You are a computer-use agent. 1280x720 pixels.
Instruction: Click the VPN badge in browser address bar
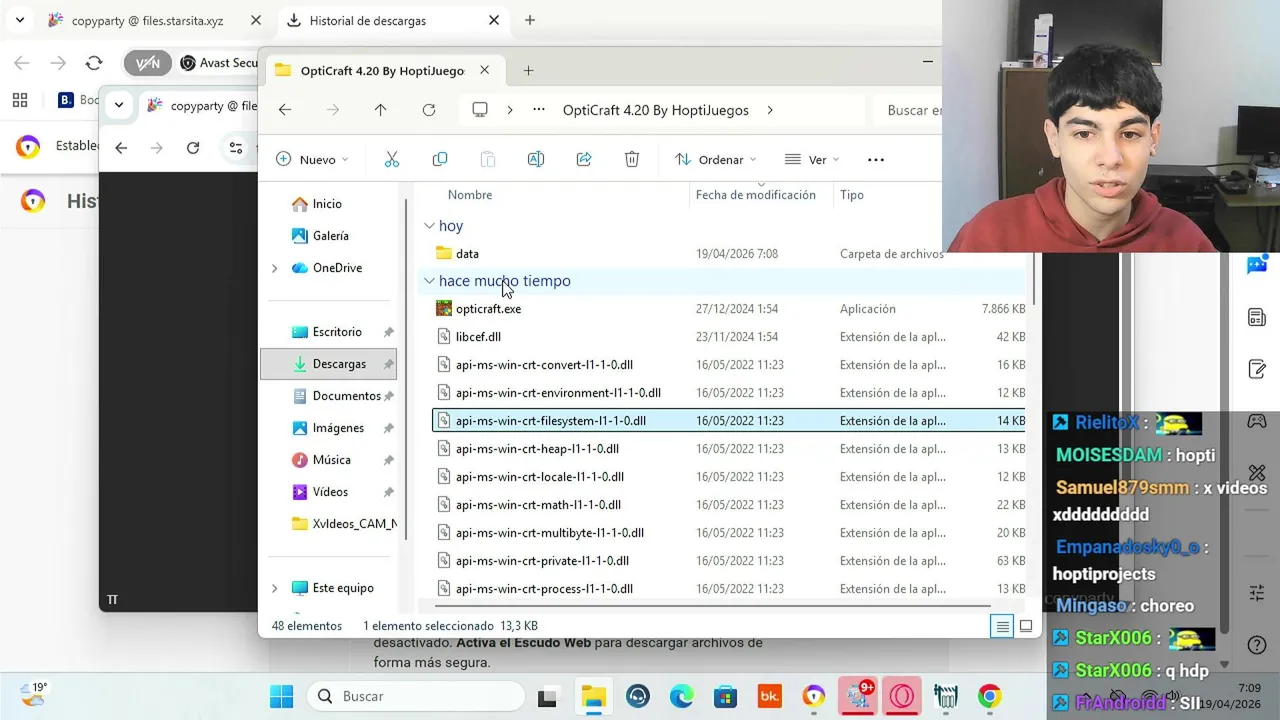pos(148,63)
